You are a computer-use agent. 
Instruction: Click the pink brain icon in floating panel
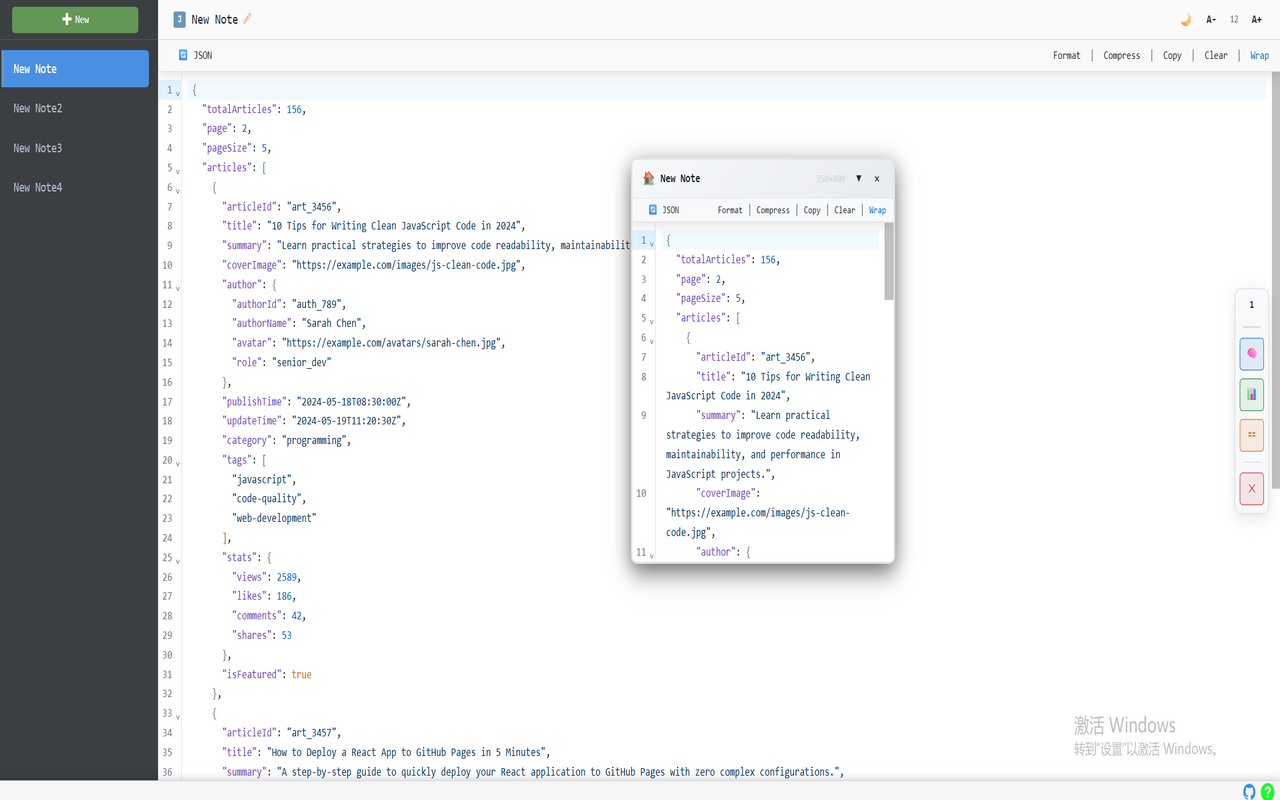click(1251, 354)
